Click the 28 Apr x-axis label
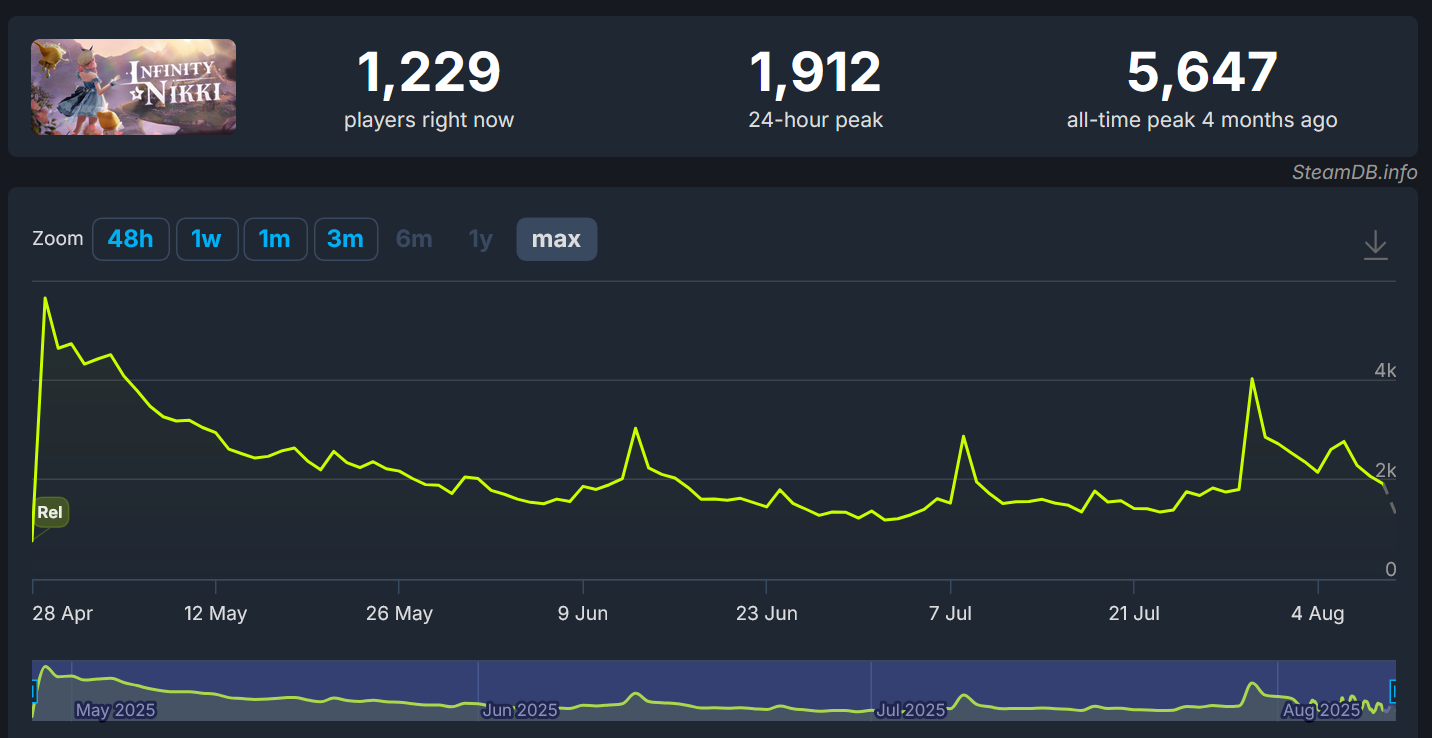 click(62, 613)
